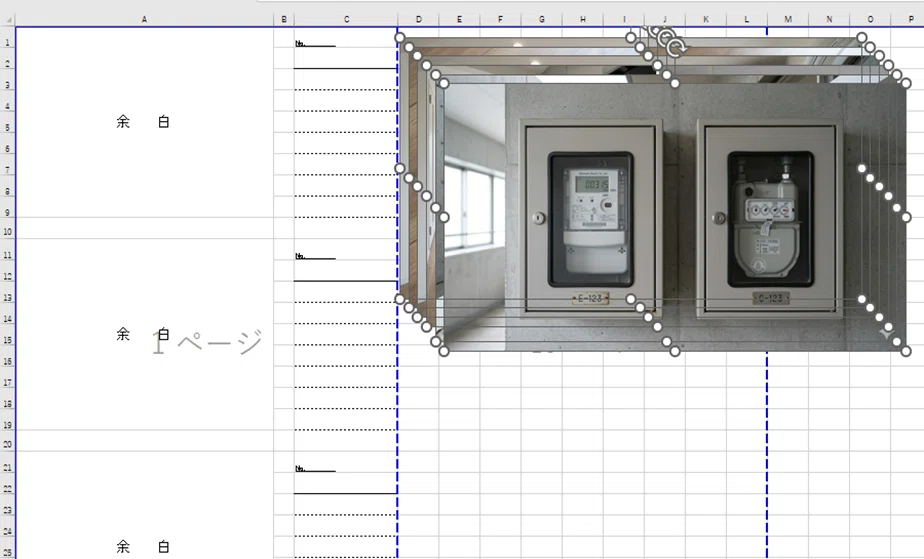Select the picture showing meter boxes E-123 and C-123
The image size is (924, 559).
pyautogui.click(x=675, y=217)
